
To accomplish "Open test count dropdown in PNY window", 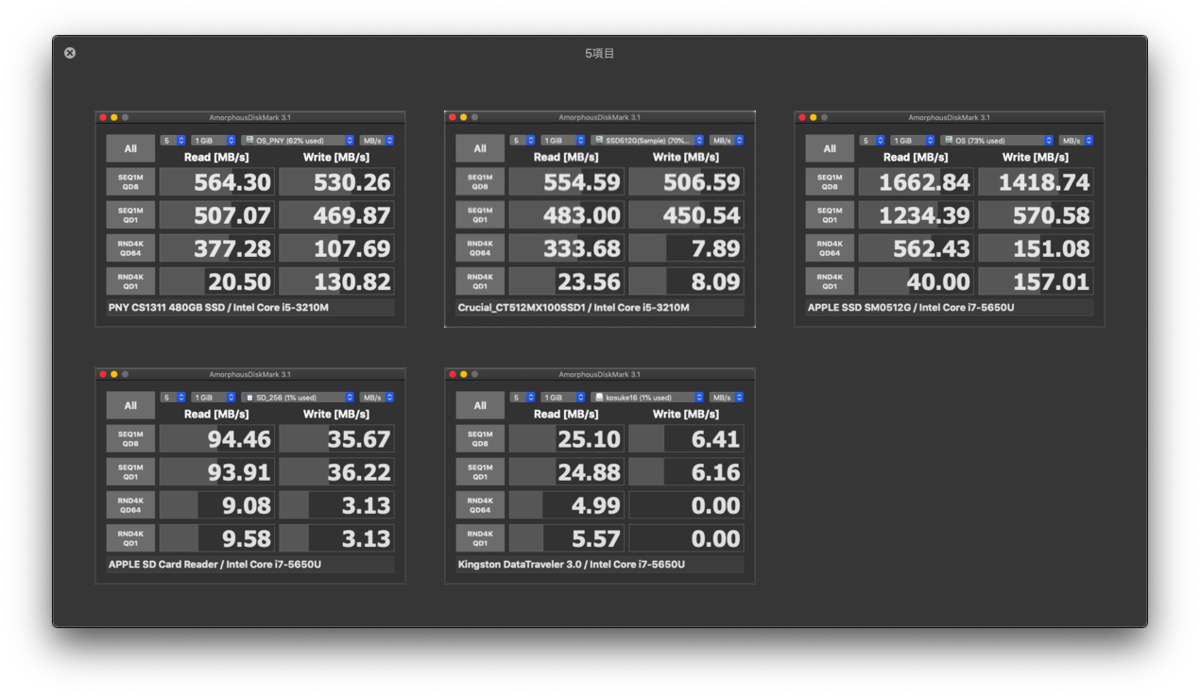I will (173, 141).
